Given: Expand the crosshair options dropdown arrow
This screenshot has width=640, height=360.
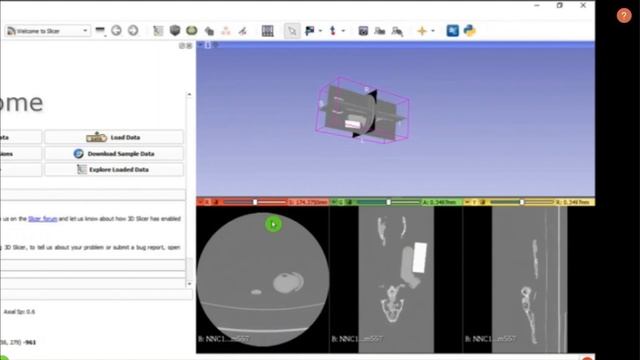Looking at the screenshot, I should [433, 31].
